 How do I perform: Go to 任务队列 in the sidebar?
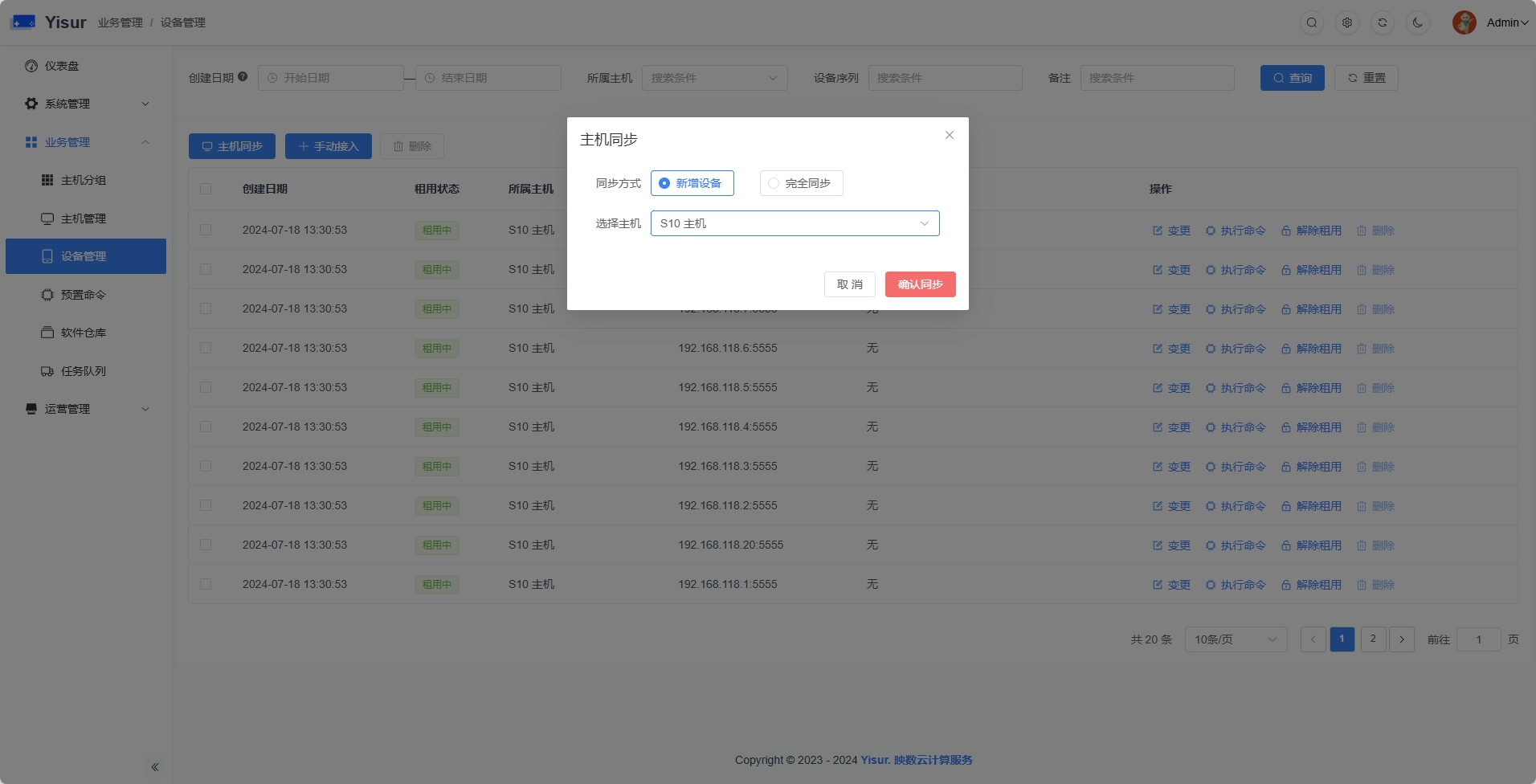coord(84,371)
